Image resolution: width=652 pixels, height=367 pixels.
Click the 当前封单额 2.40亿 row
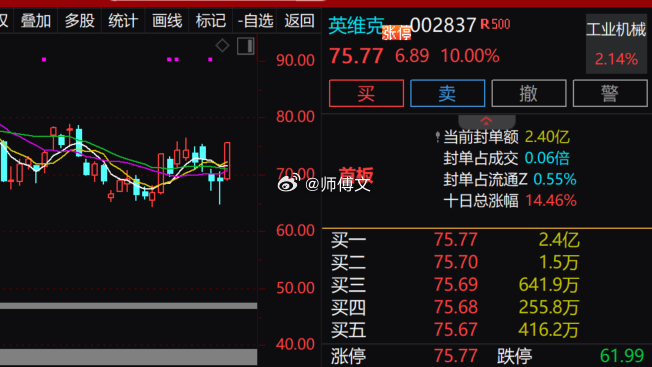point(506,137)
